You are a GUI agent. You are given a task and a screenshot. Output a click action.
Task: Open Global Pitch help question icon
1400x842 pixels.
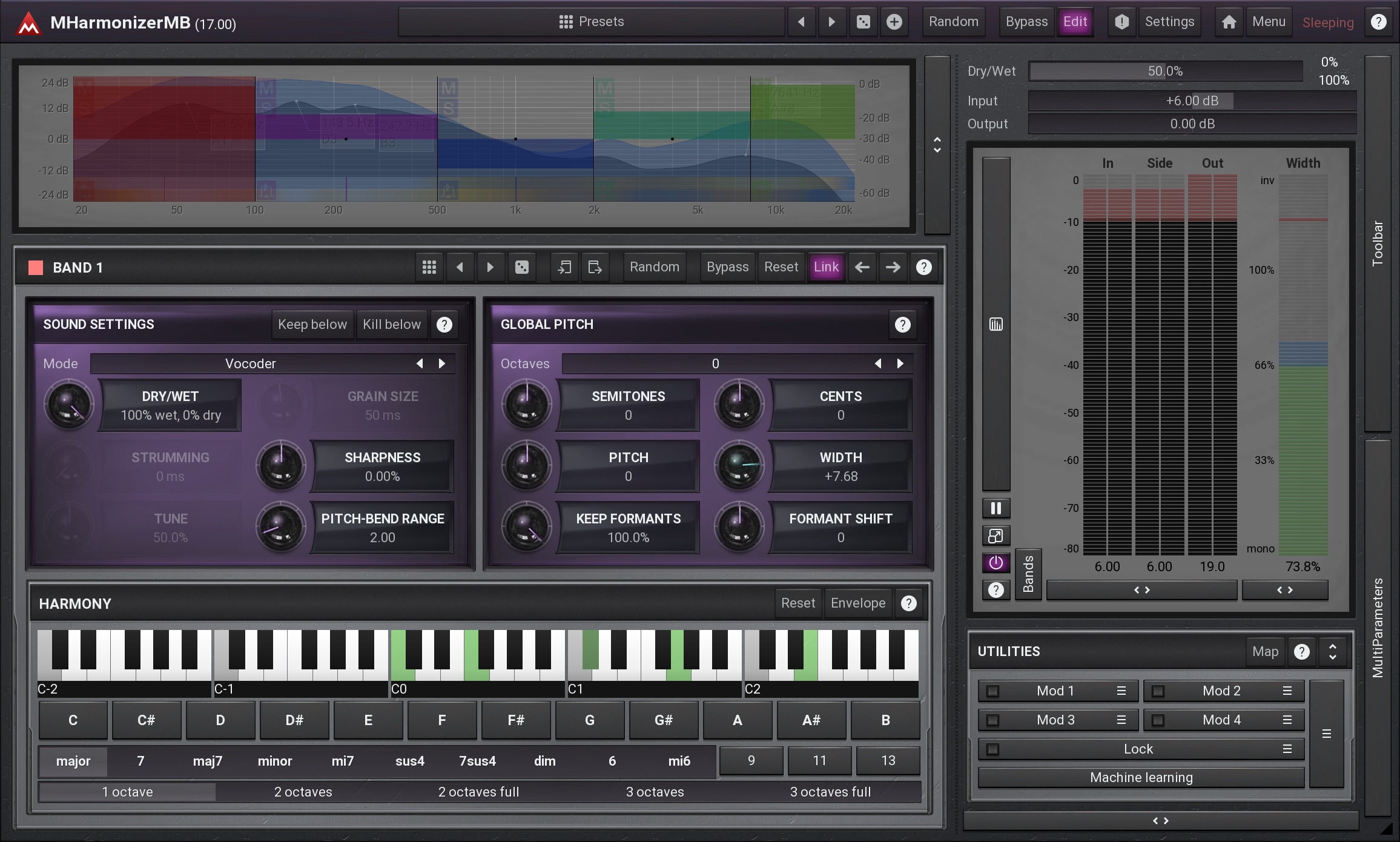902,325
